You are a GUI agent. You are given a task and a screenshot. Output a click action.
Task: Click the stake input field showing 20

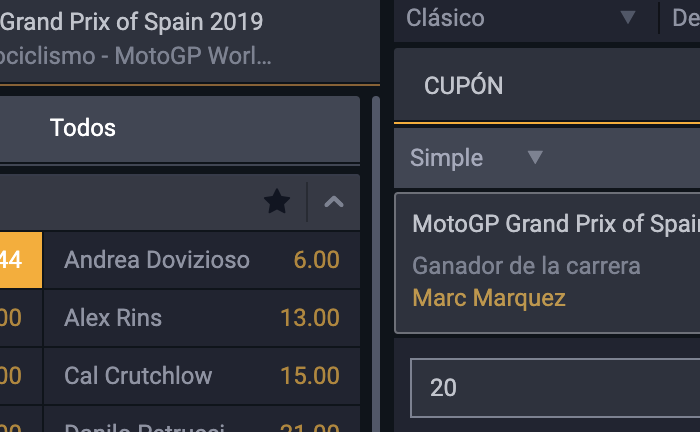tap(555, 388)
